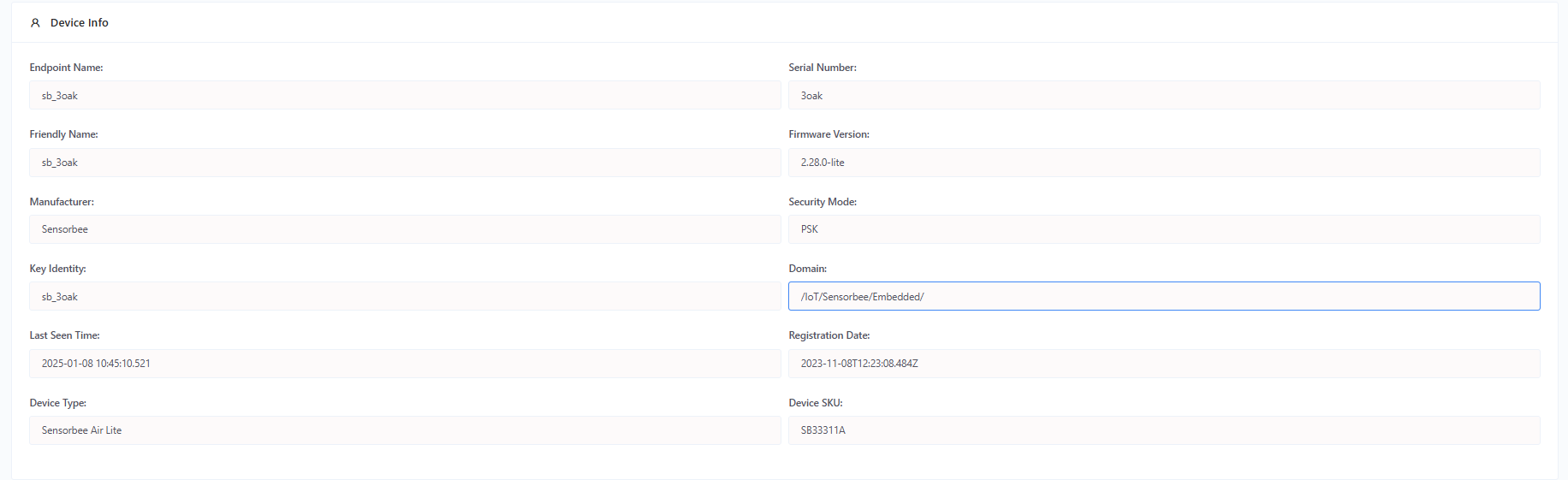The width and height of the screenshot is (1568, 480).
Task: Focus the Endpoint Name field
Action: (405, 95)
